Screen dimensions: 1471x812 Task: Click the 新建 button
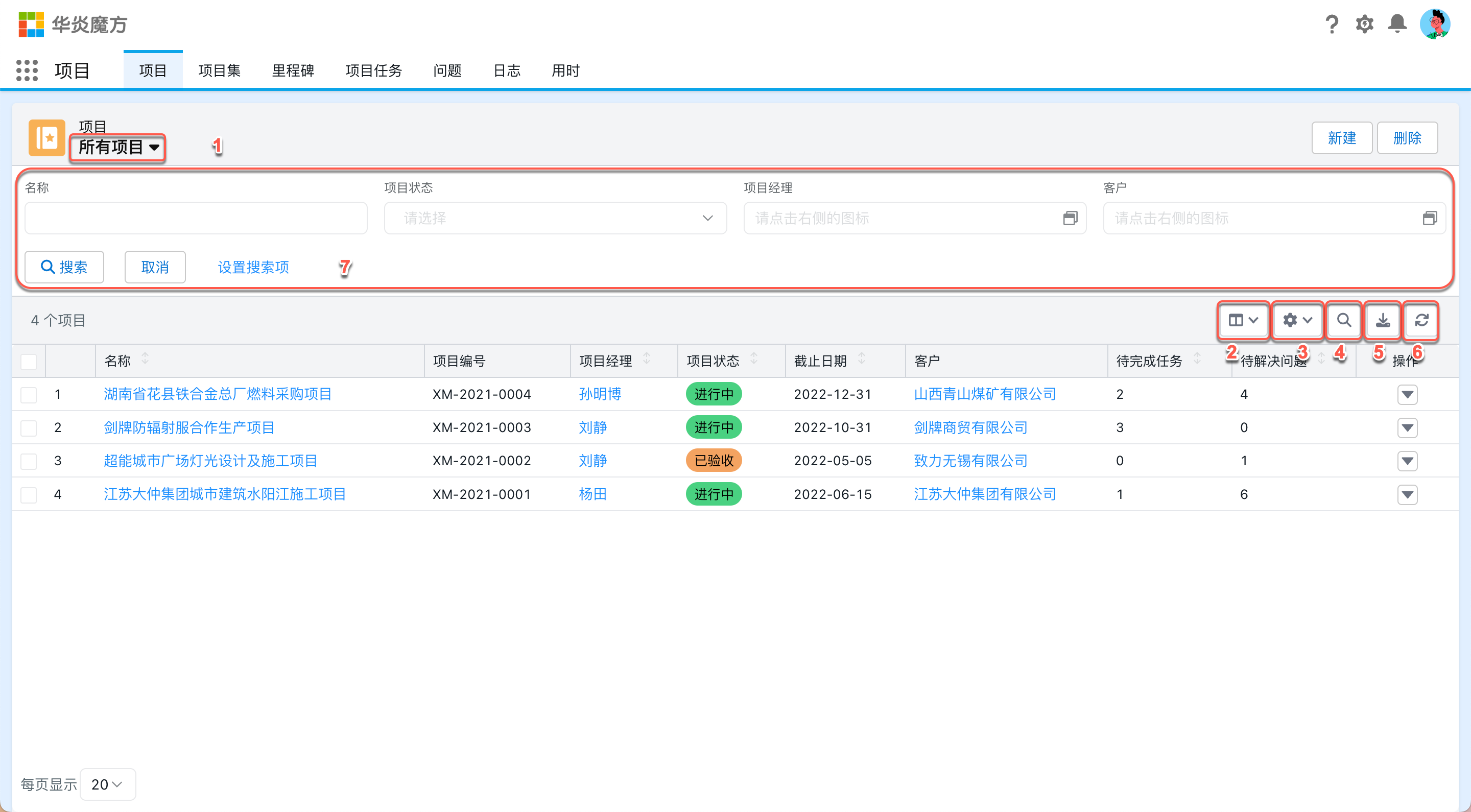(x=1342, y=137)
